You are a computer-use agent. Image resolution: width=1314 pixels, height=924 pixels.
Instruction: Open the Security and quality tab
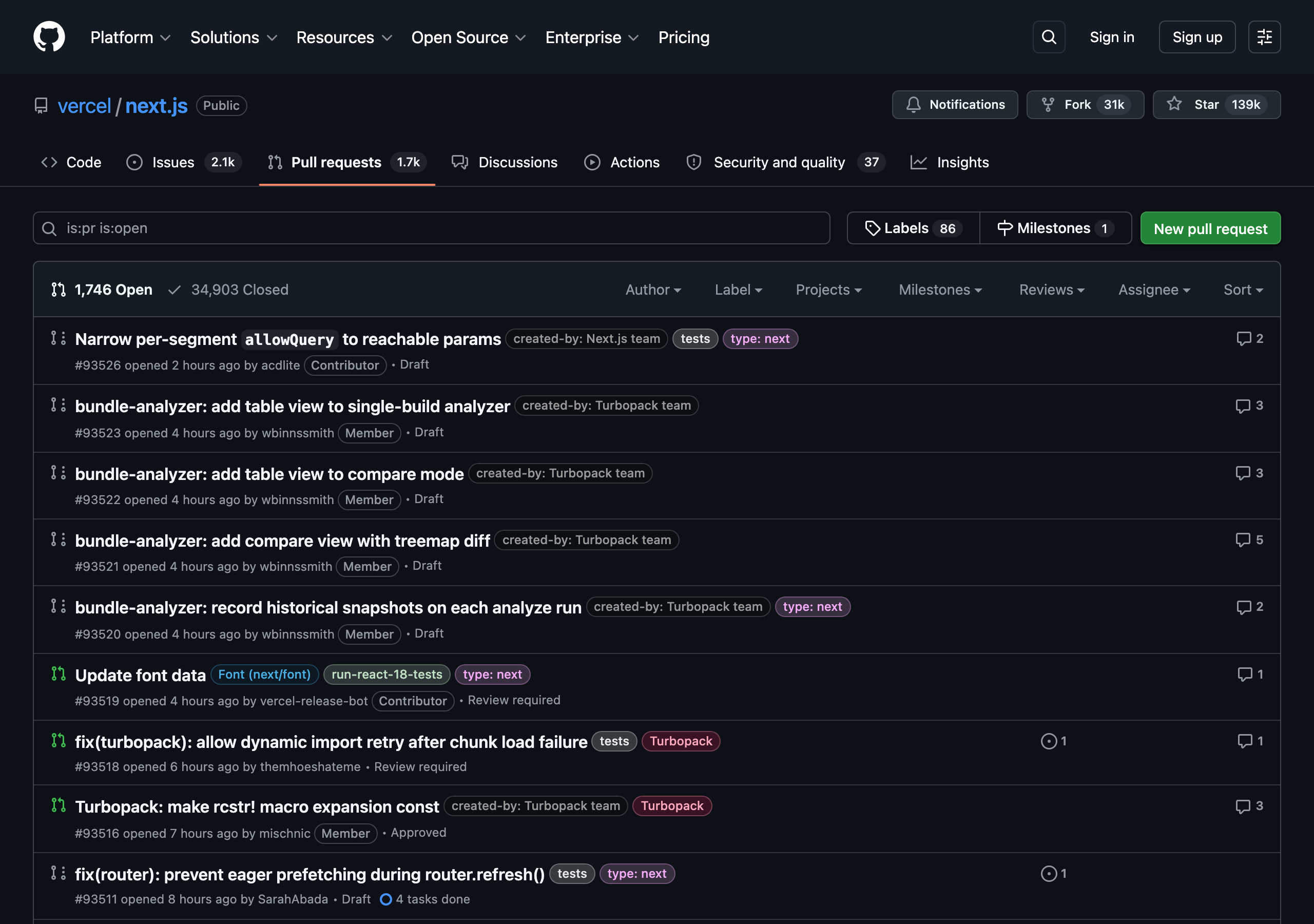pyautogui.click(x=786, y=163)
